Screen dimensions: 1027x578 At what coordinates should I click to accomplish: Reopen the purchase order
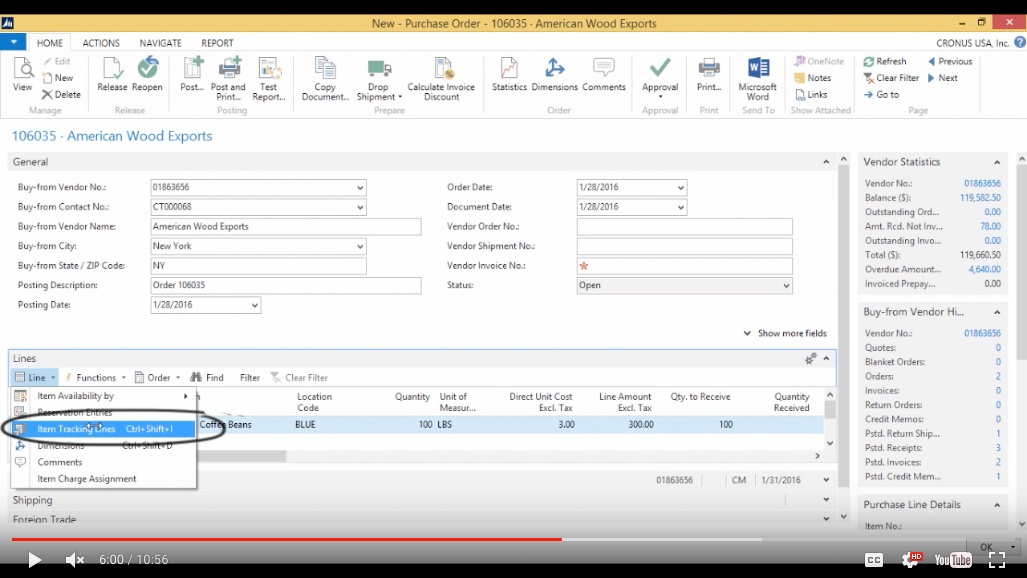point(147,75)
